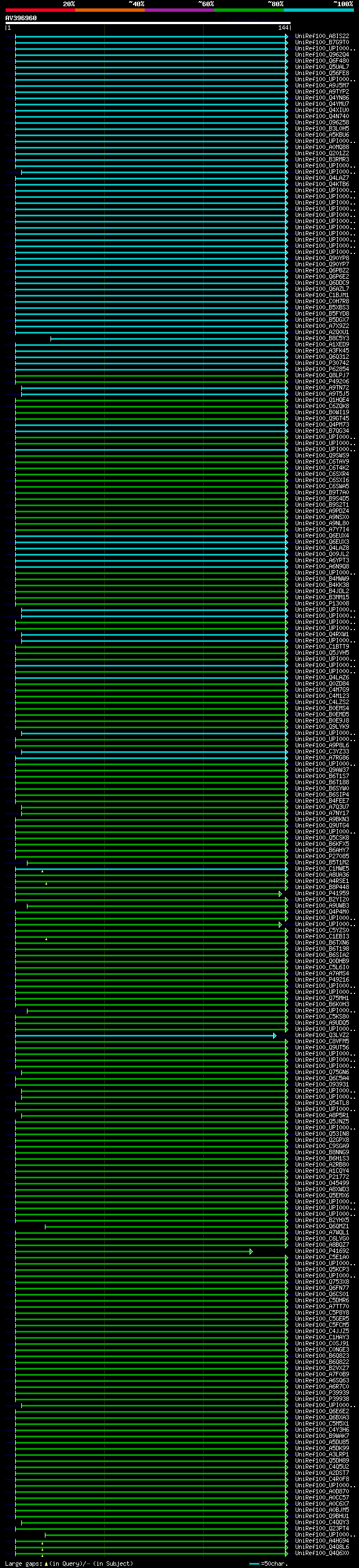
Task: Select the hit UniRef100_O93931
Action: click(x=323, y=1085)
